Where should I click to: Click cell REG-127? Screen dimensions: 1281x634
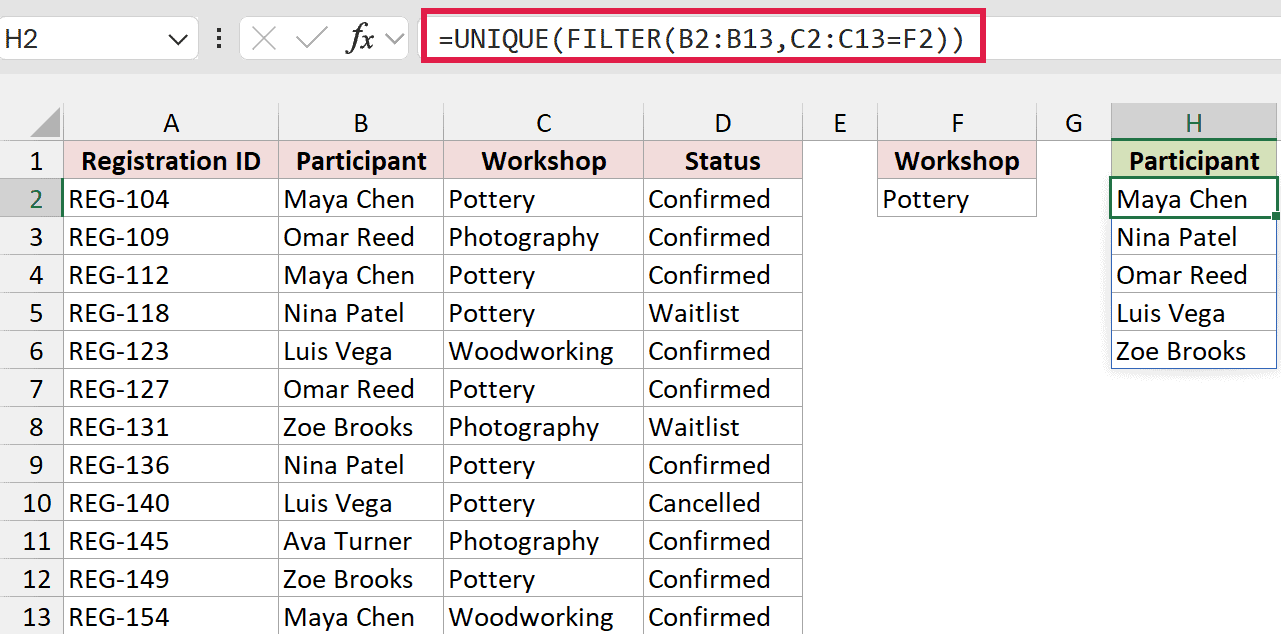click(x=171, y=389)
